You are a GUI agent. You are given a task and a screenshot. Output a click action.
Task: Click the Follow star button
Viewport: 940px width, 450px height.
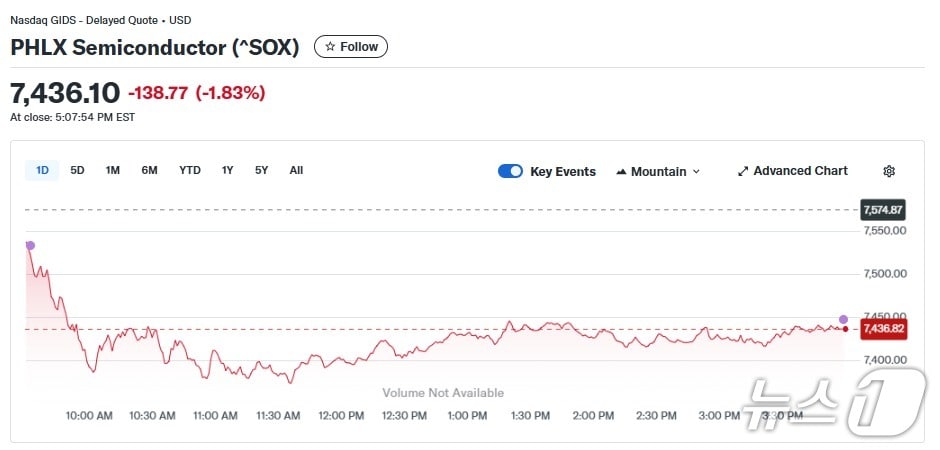point(351,47)
